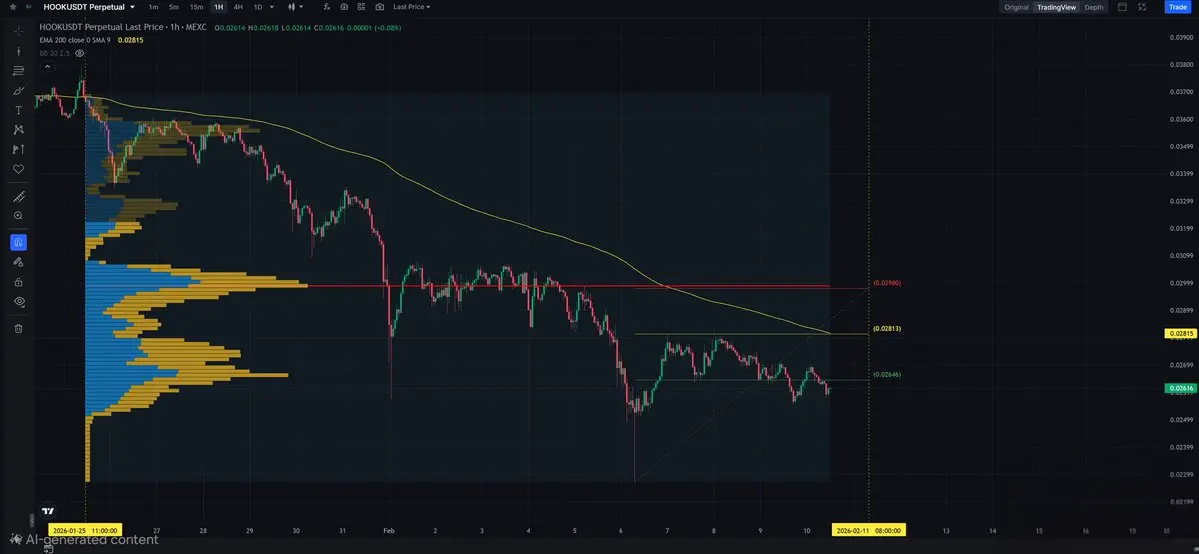Switch chart layout with window icon
This screenshot has height=554, width=1199.
(x=1123, y=7)
